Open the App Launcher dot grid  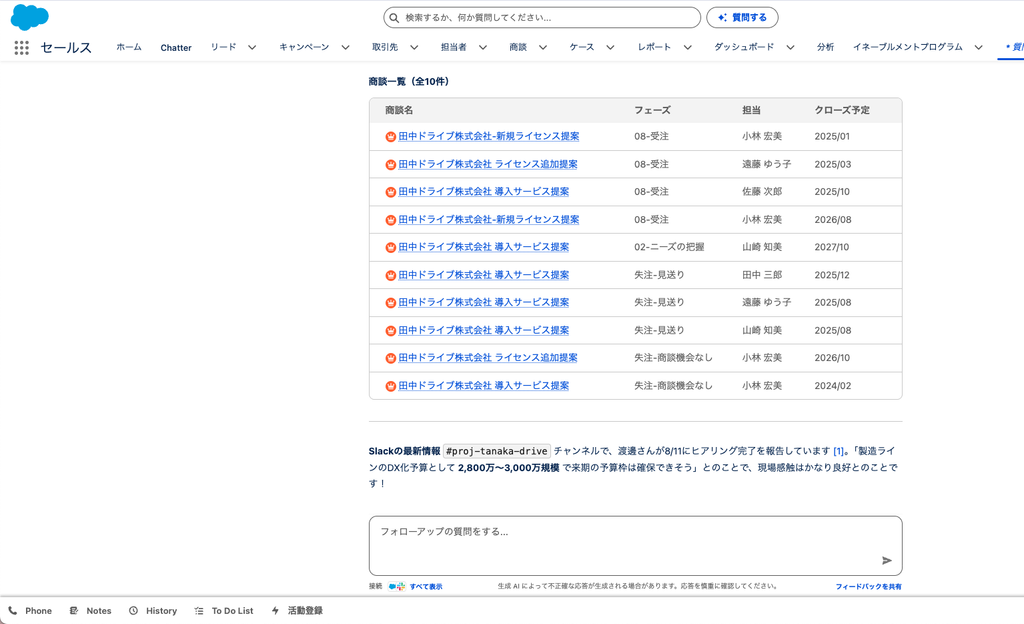point(22,48)
